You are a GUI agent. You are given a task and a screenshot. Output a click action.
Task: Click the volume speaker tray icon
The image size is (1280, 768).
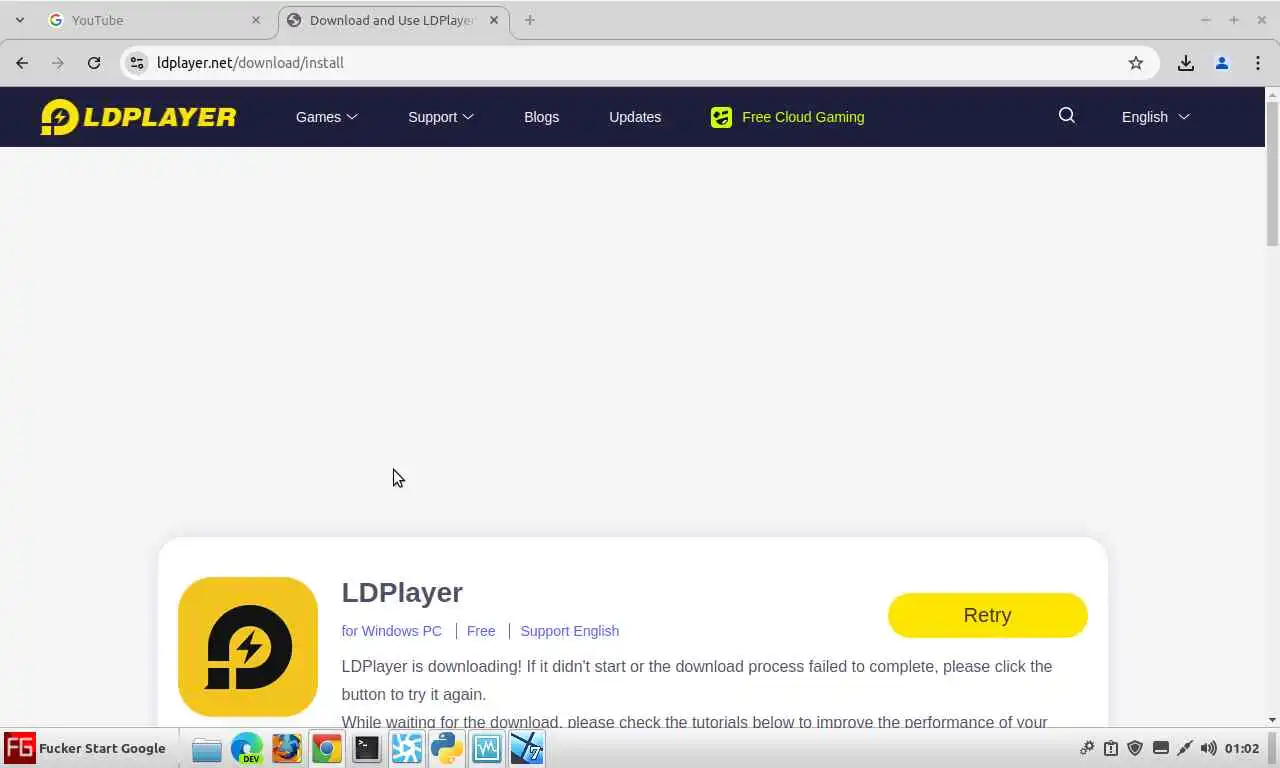pos(1209,748)
